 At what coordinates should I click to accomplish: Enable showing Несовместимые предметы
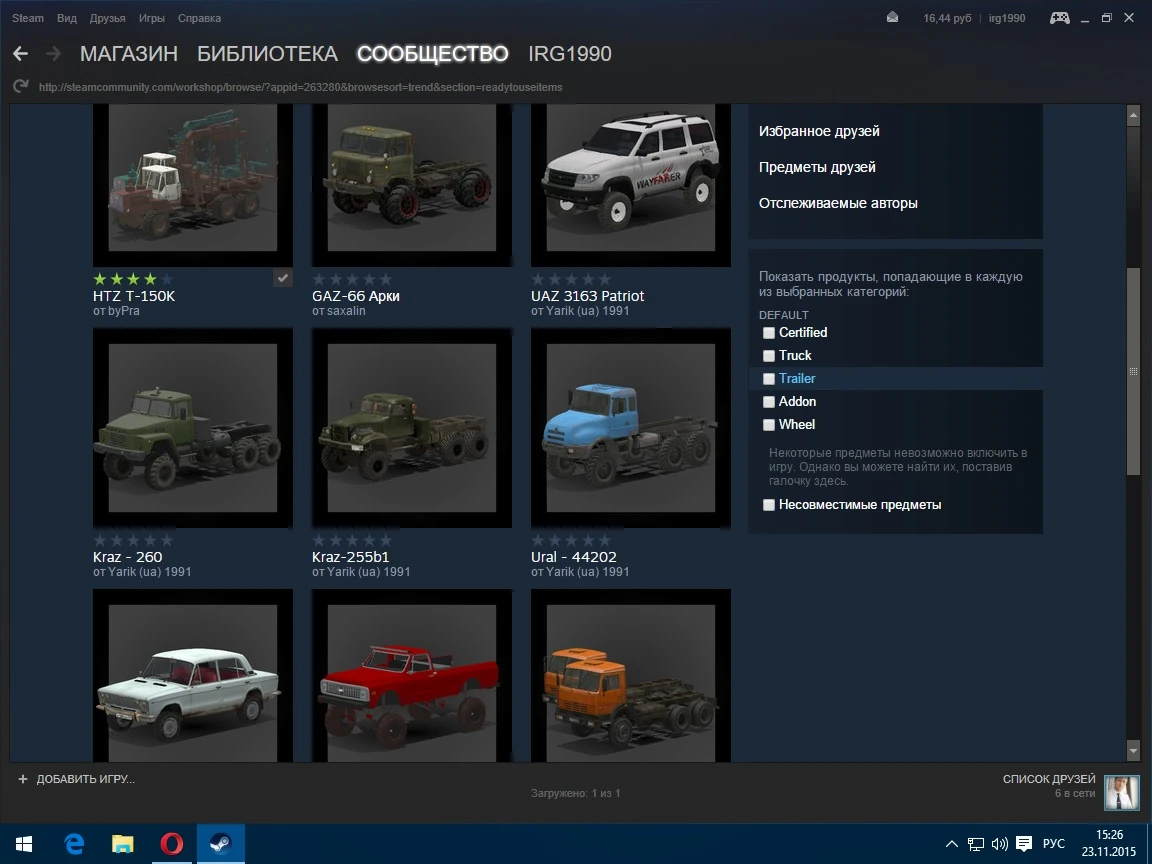pyautogui.click(x=768, y=505)
